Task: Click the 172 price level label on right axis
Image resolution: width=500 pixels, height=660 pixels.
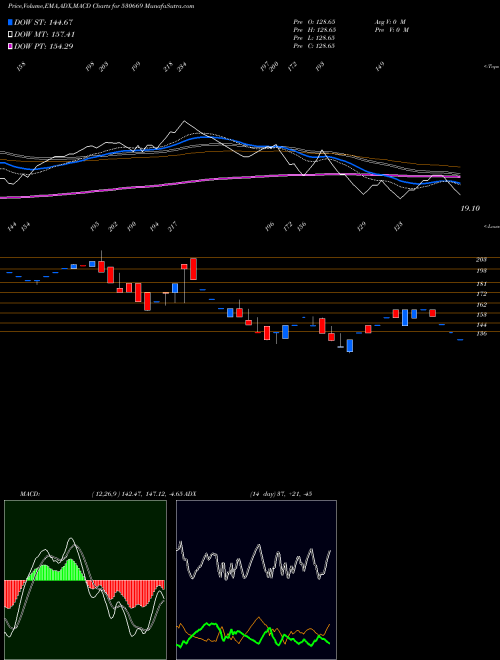Action: [481, 294]
